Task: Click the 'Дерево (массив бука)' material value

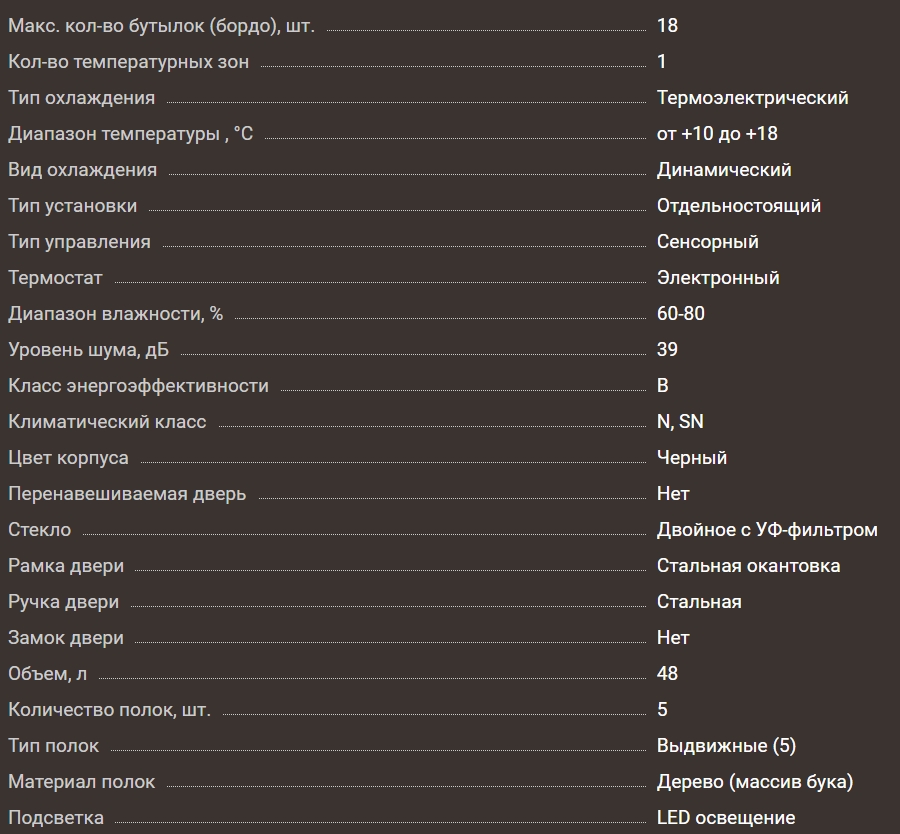Action: coord(755,782)
